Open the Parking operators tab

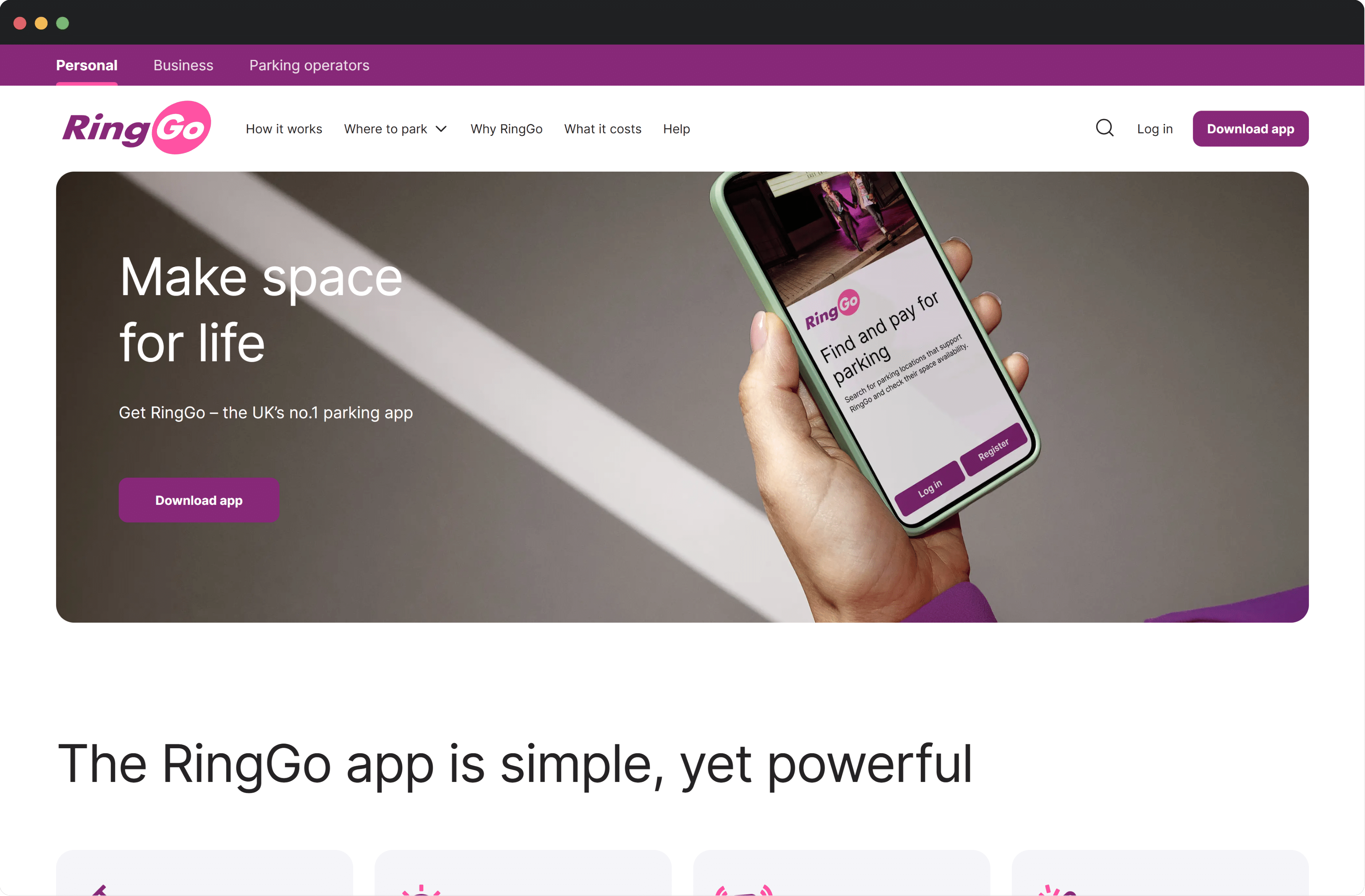(309, 65)
